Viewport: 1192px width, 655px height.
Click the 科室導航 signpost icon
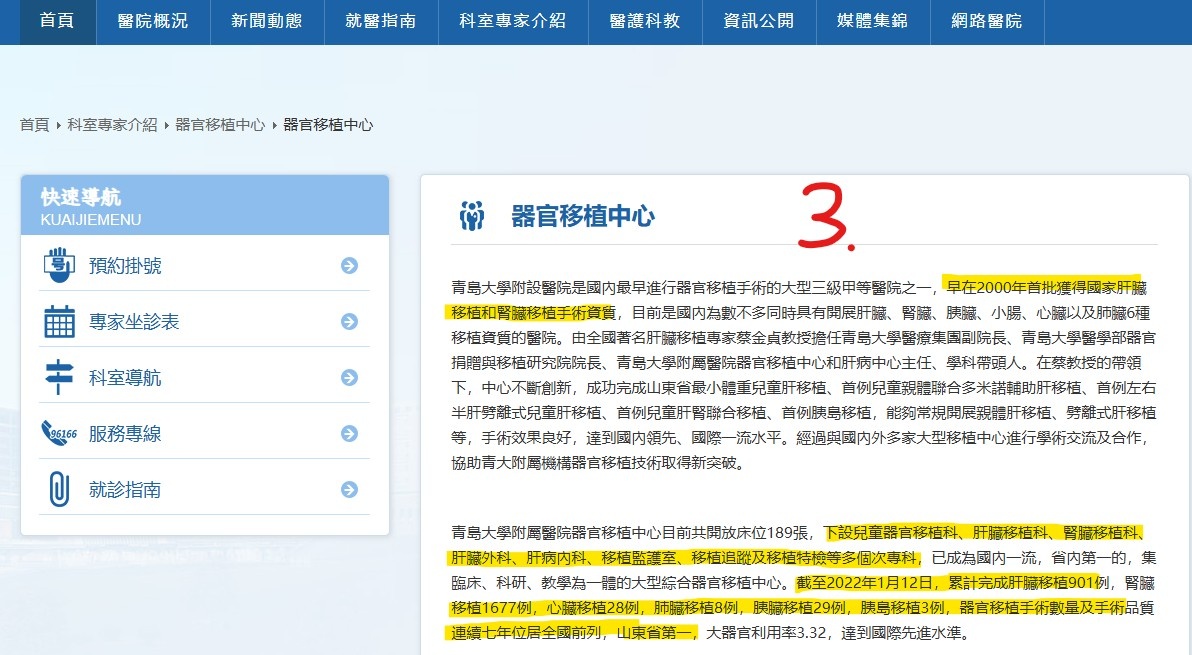coord(59,378)
